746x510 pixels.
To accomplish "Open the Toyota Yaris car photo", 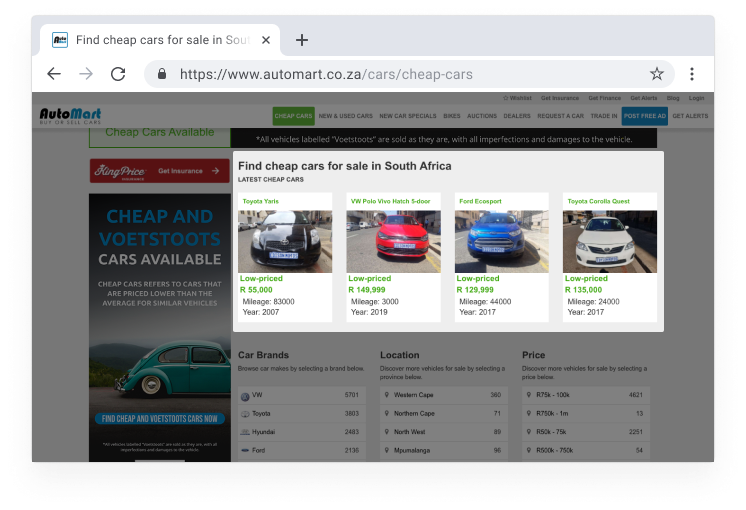I will pos(285,242).
